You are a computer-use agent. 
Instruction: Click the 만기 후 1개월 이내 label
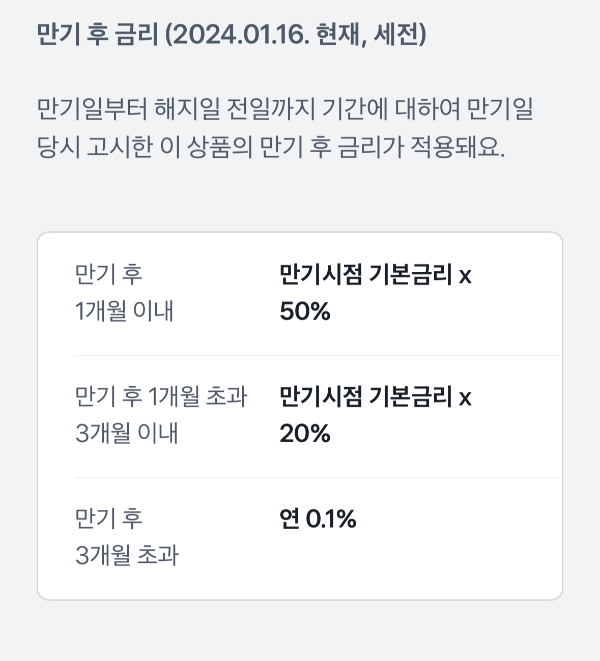point(124,293)
